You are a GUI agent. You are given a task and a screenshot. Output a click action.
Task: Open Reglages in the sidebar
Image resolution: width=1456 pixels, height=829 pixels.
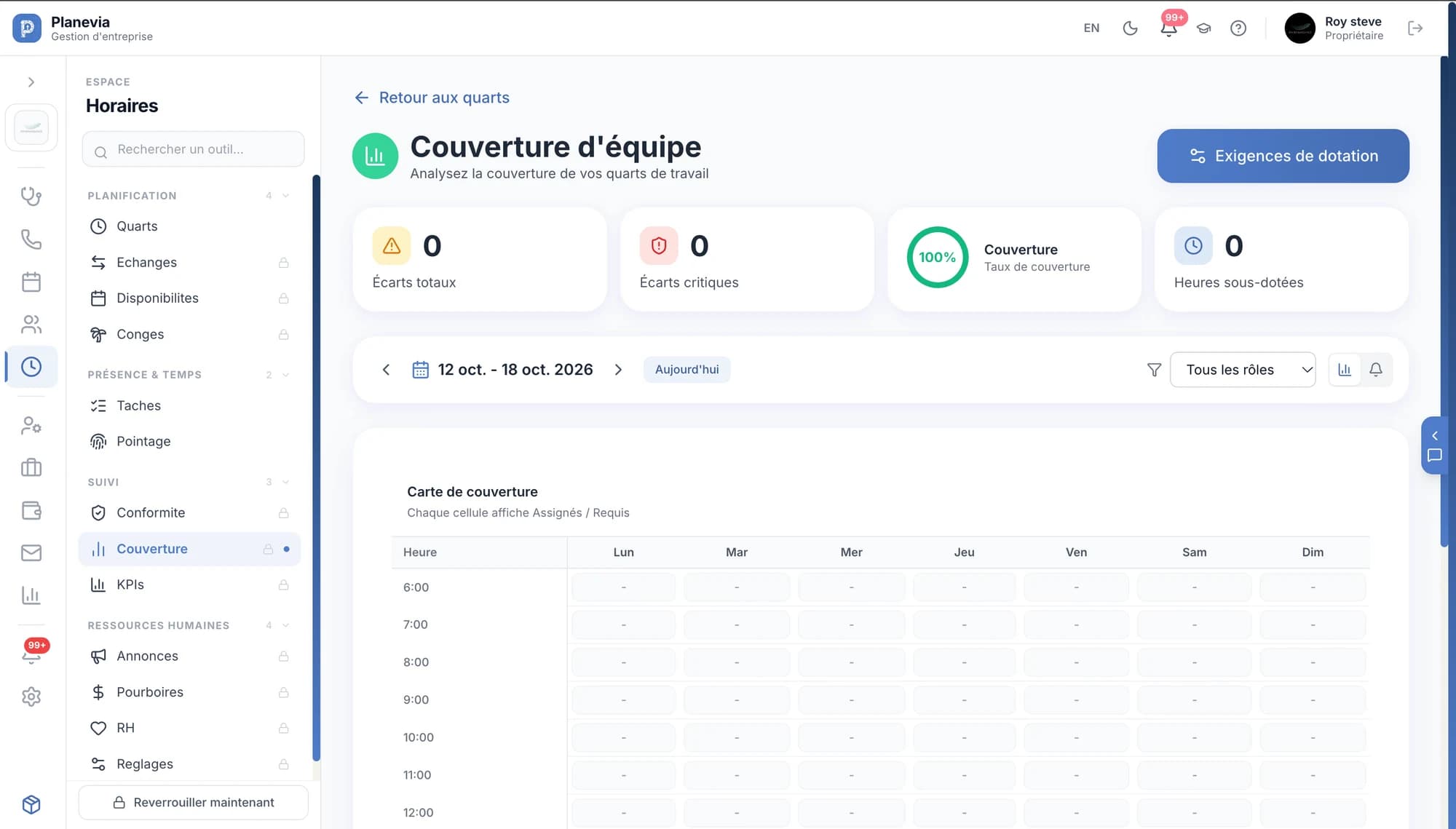tap(189, 764)
